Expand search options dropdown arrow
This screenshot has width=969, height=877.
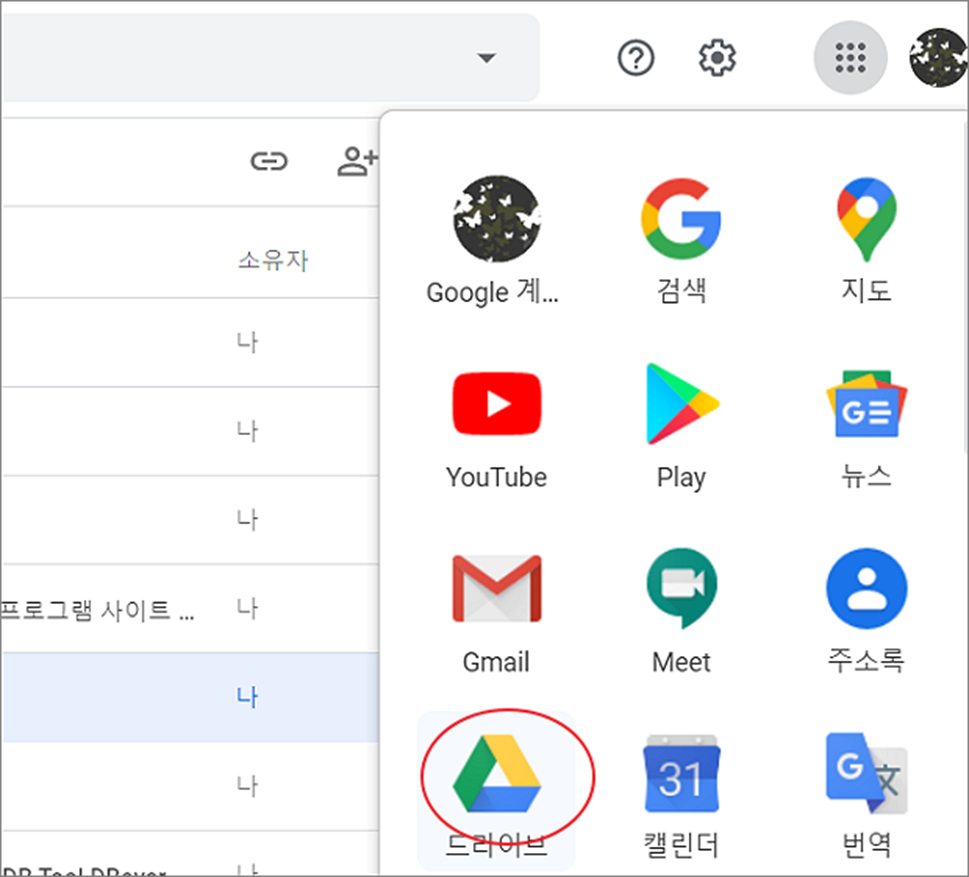coord(487,58)
